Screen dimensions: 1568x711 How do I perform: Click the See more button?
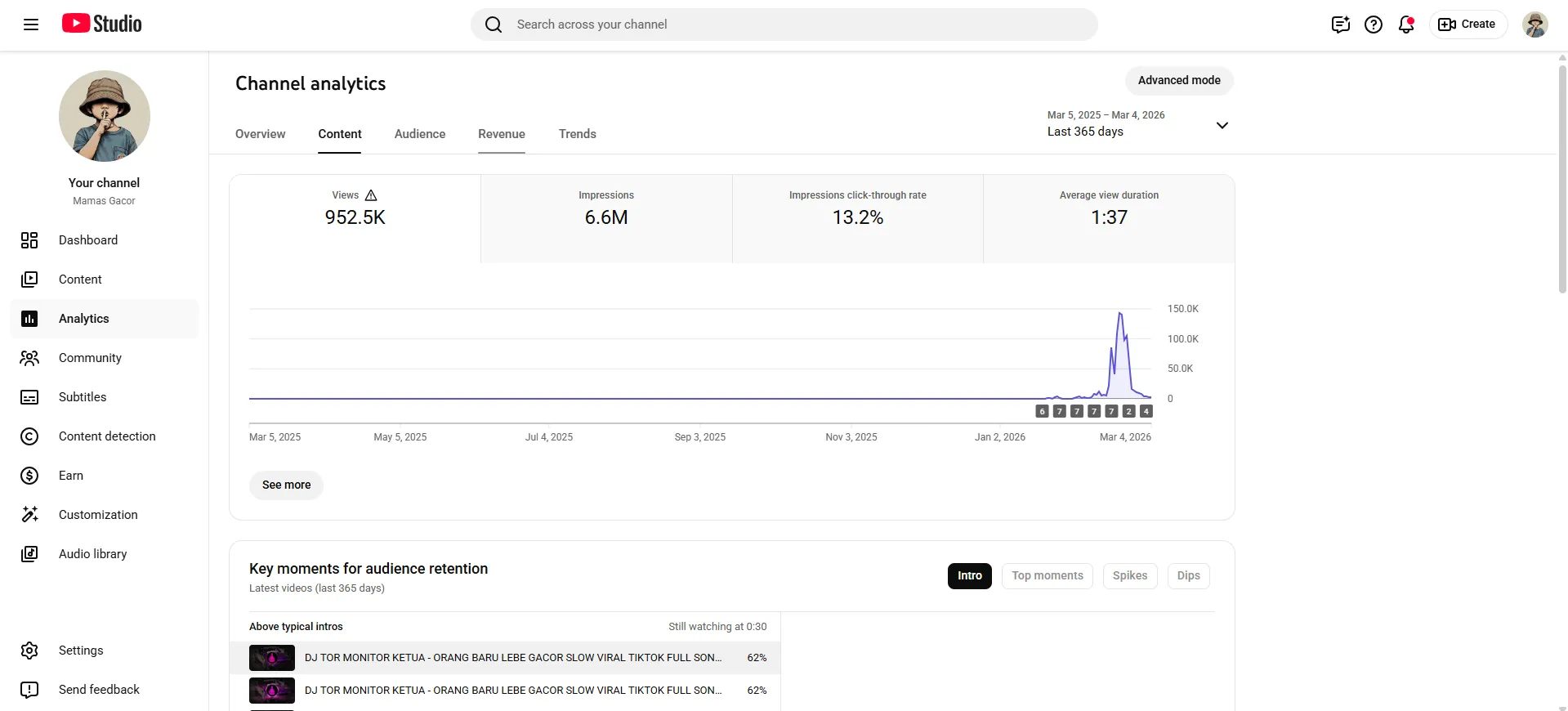point(286,485)
